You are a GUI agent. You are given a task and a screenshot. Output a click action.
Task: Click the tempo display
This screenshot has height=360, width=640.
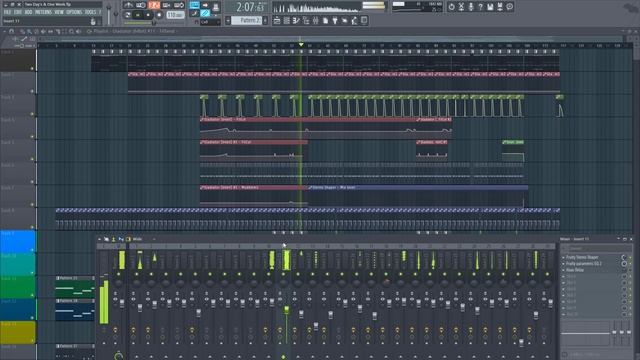tap(176, 15)
